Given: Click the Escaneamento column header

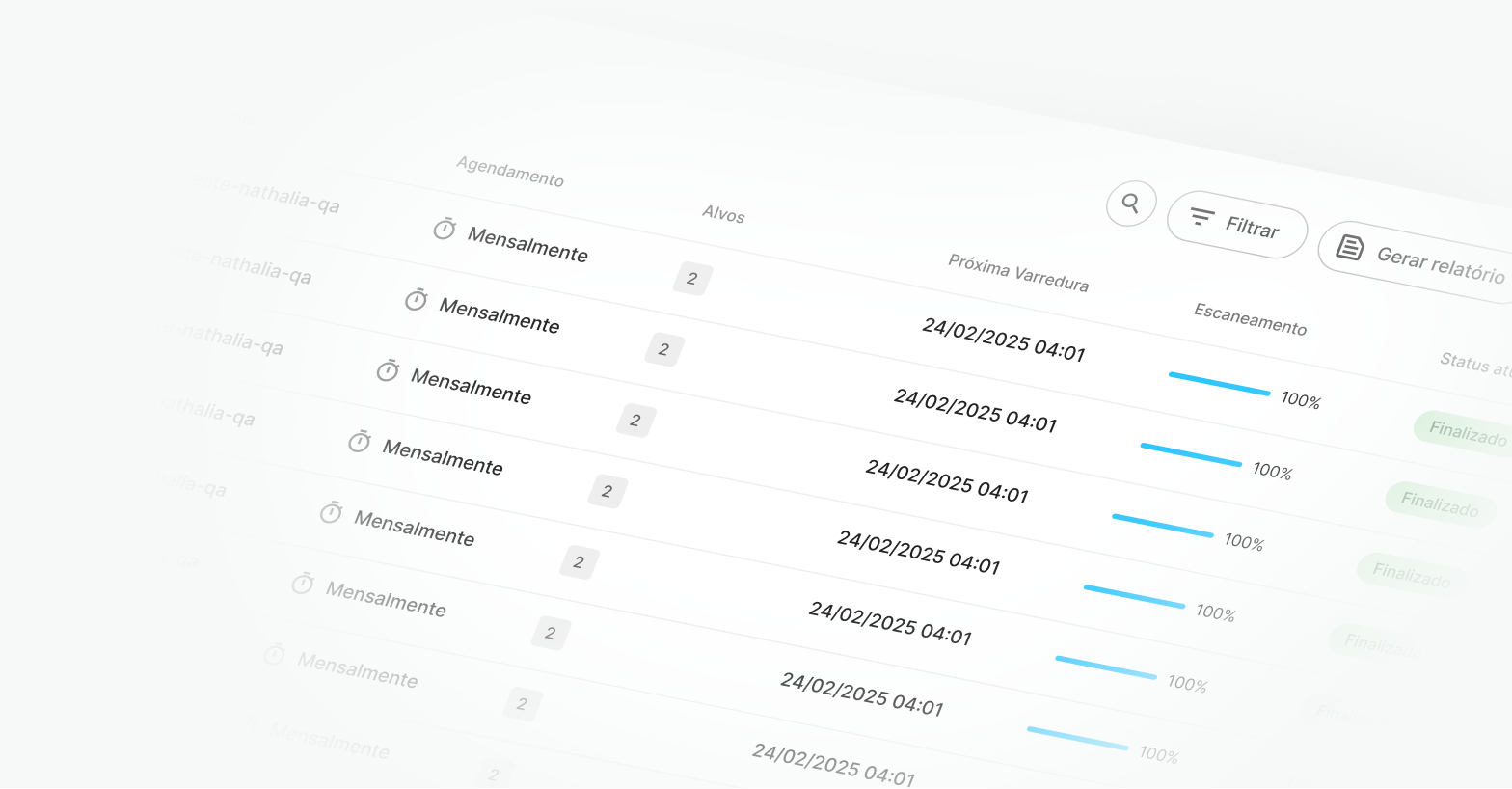Looking at the screenshot, I should point(1250,319).
